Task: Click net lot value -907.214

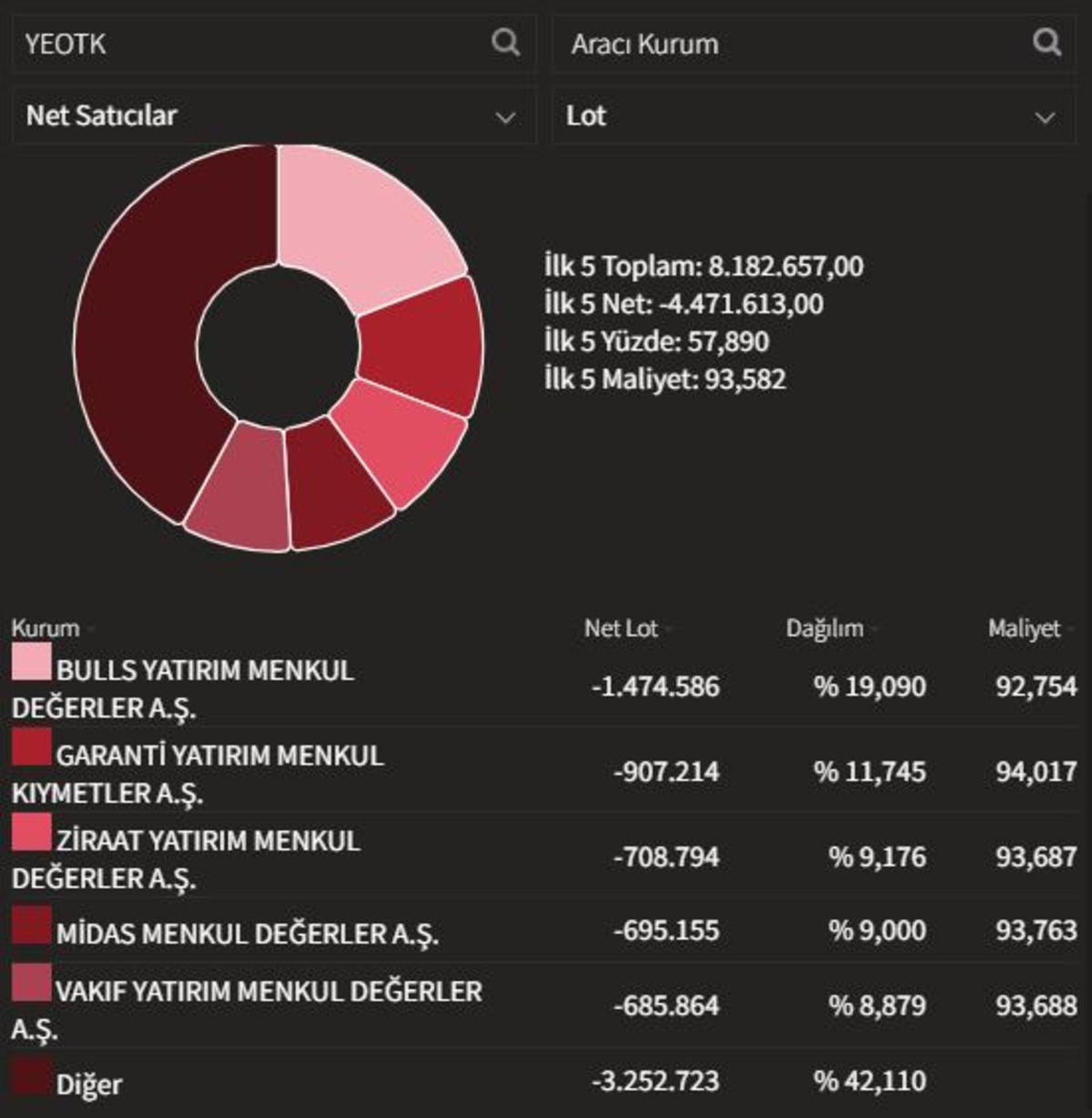Action: coord(666,771)
